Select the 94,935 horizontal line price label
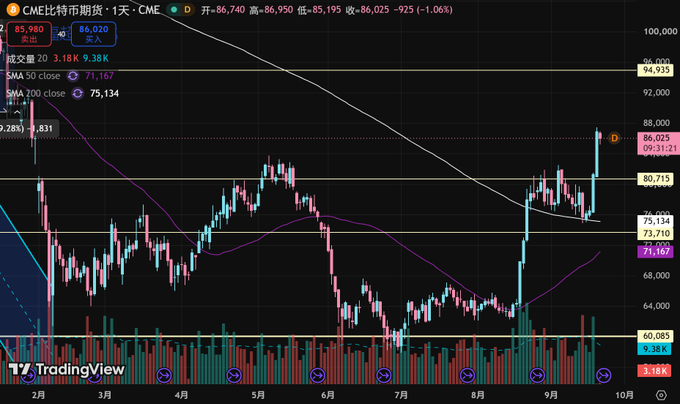680x404 pixels. point(656,70)
